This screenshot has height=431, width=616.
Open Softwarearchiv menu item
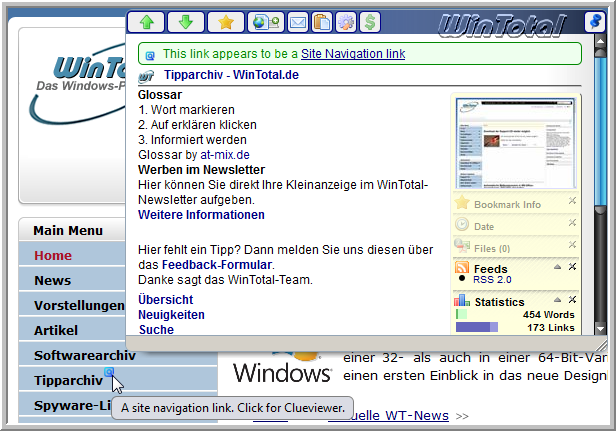pos(85,356)
